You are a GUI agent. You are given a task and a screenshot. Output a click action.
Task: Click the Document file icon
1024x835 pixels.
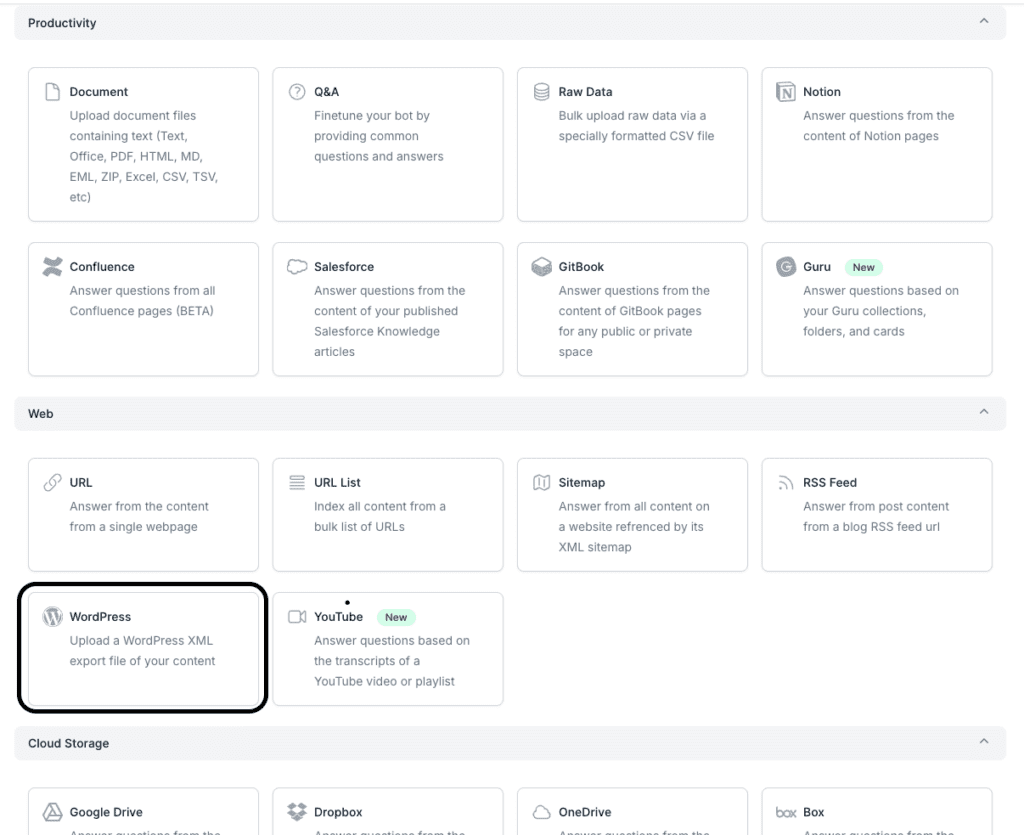click(53, 92)
